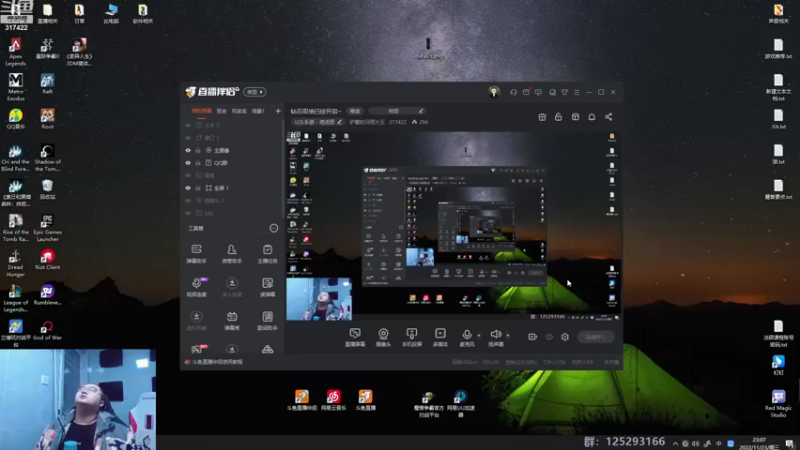Click the triangle-shaped tool icon in toolbox bottom row
The image size is (800, 450).
click(x=267, y=349)
